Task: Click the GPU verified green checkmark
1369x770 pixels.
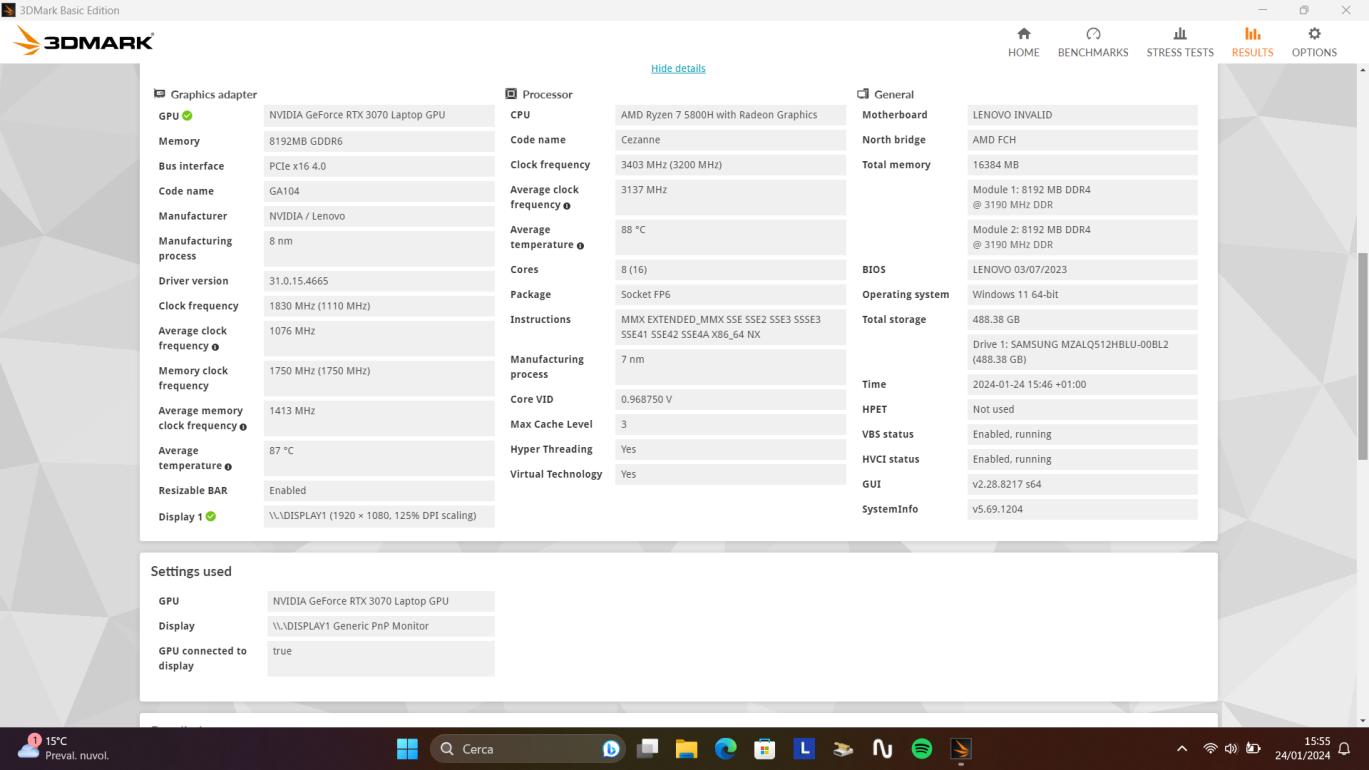Action: [185, 116]
